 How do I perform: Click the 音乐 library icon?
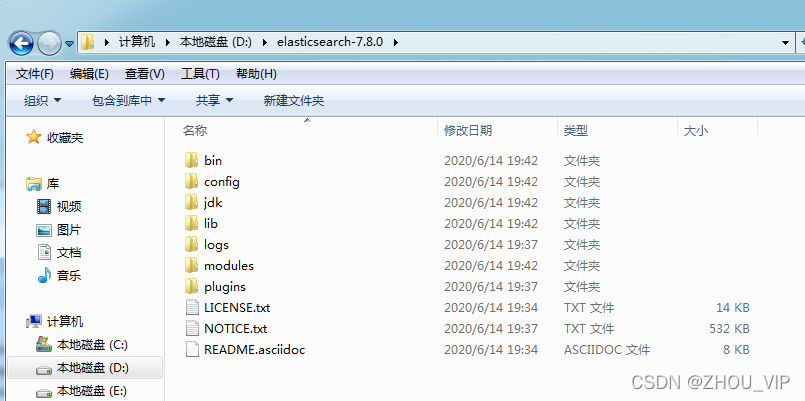point(44,275)
